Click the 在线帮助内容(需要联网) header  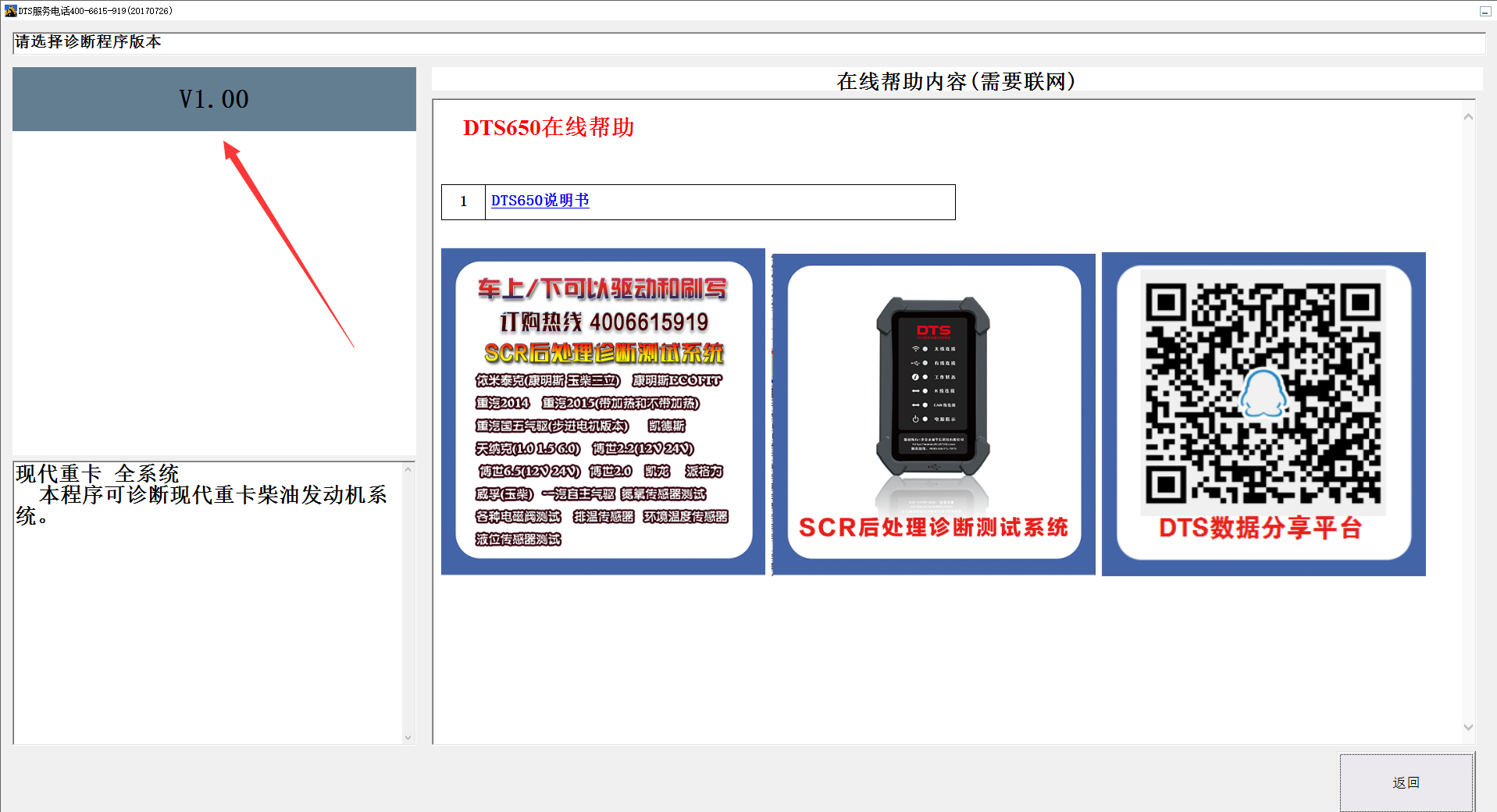[957, 80]
